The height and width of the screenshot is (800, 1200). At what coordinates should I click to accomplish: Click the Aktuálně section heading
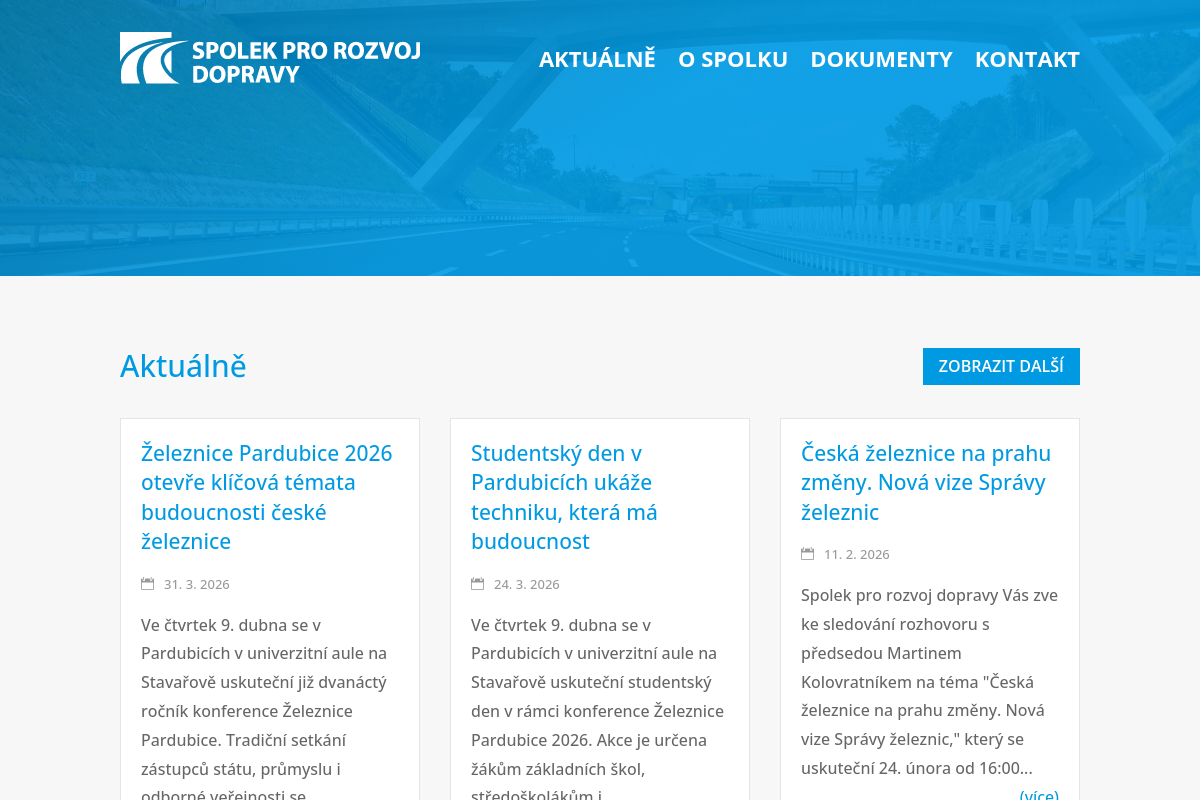(x=183, y=366)
